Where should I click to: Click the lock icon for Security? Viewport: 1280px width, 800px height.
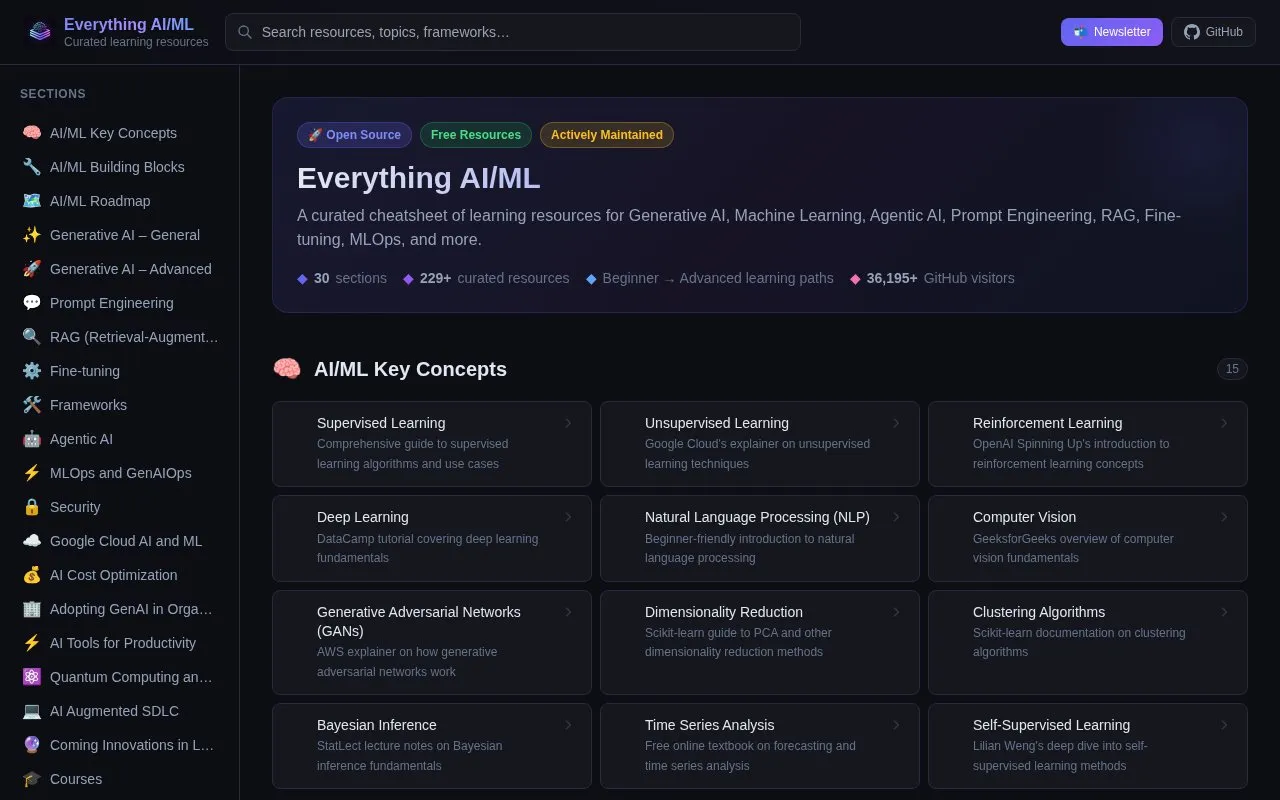point(32,507)
